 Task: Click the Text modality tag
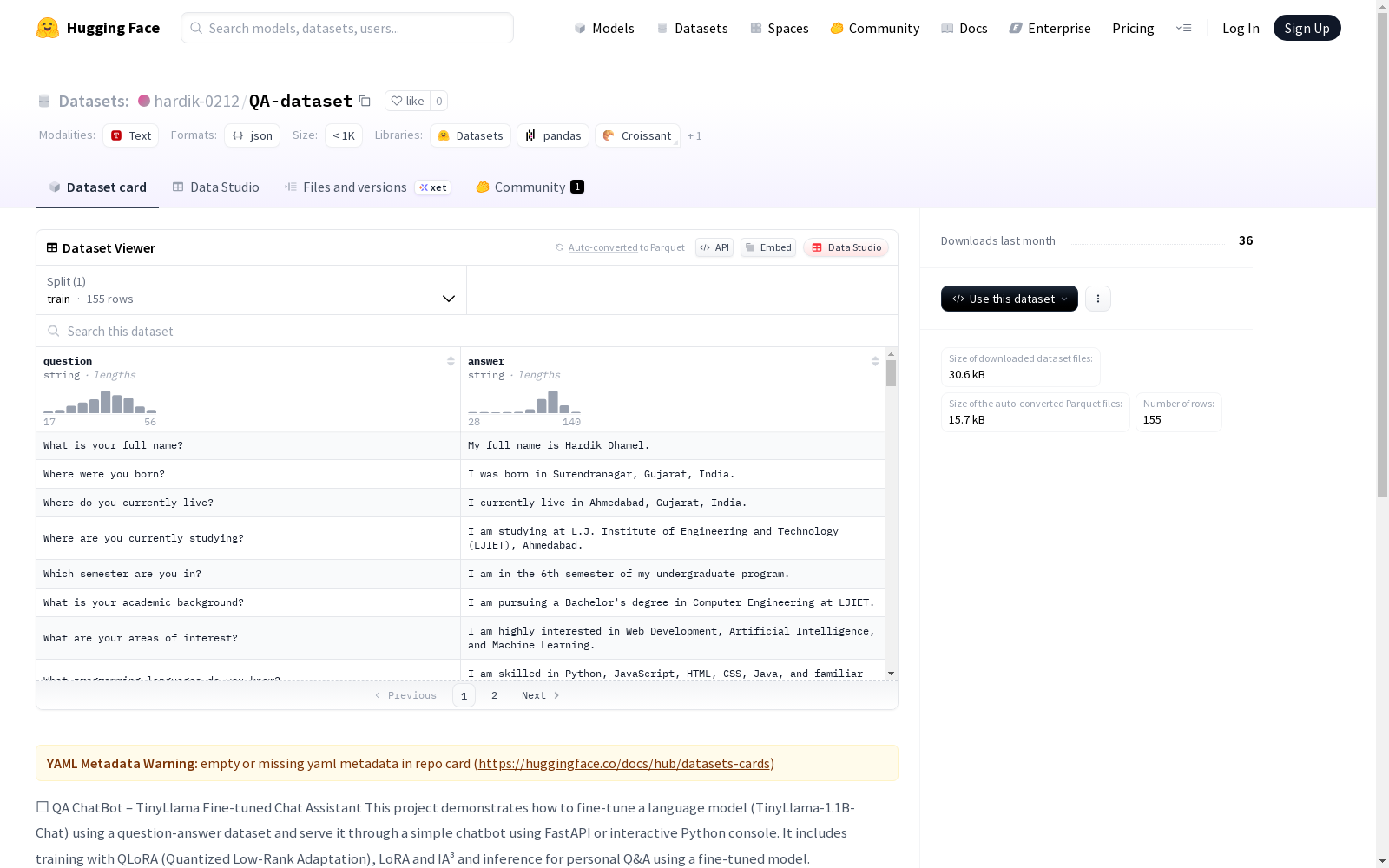(x=131, y=135)
